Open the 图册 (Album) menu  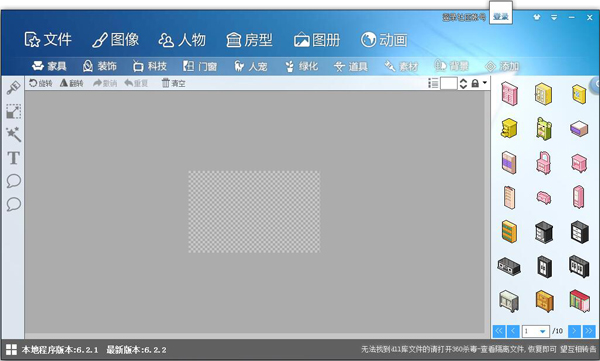[x=317, y=40]
